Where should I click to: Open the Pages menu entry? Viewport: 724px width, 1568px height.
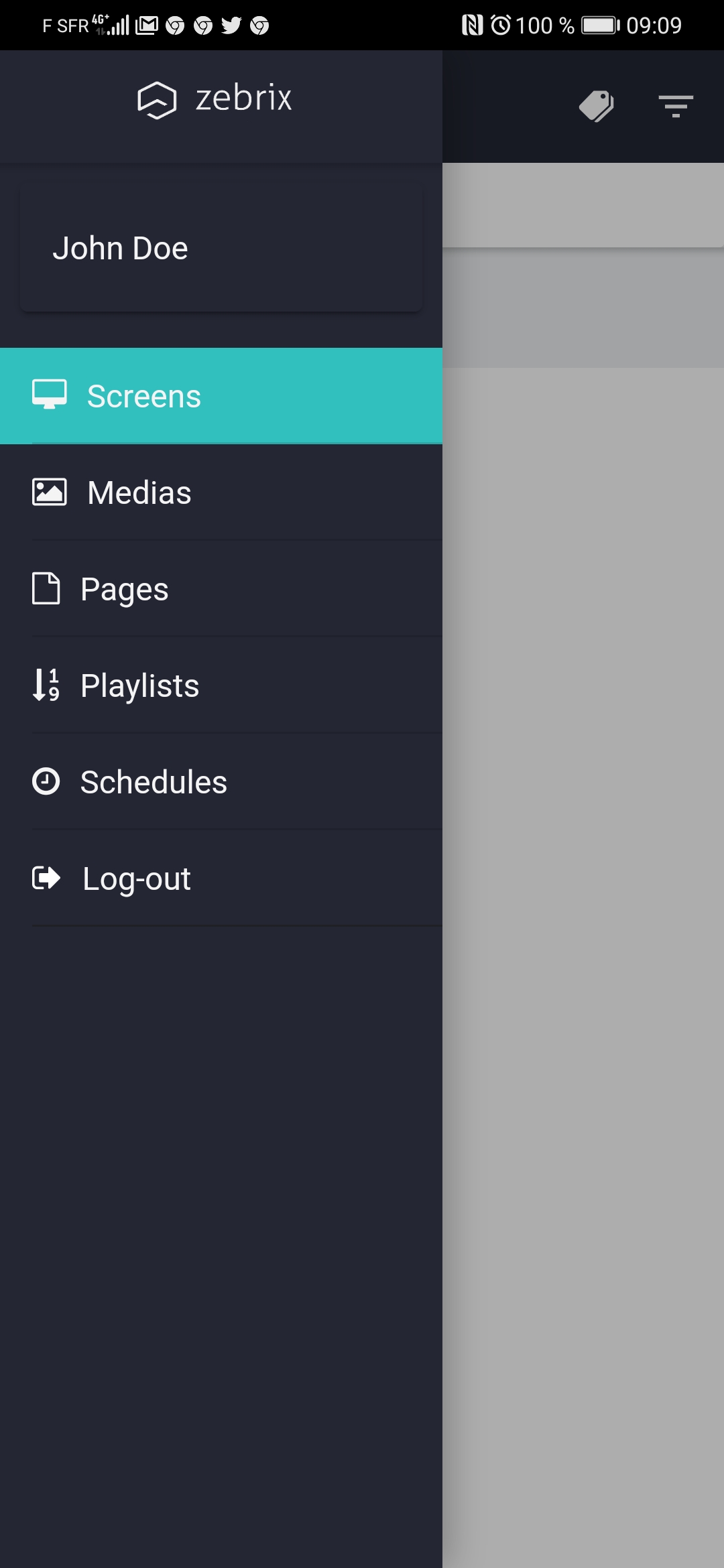(125, 589)
